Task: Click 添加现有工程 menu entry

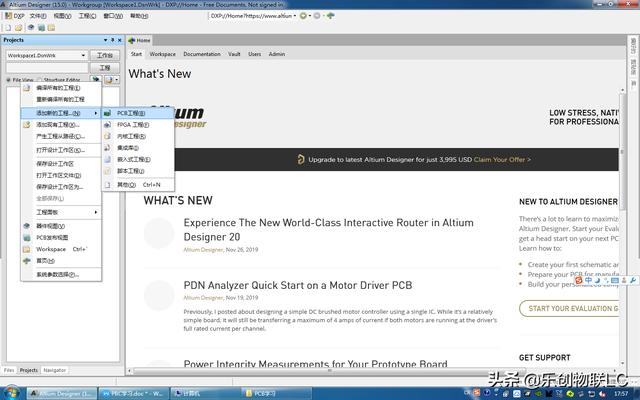Action: click(61, 124)
